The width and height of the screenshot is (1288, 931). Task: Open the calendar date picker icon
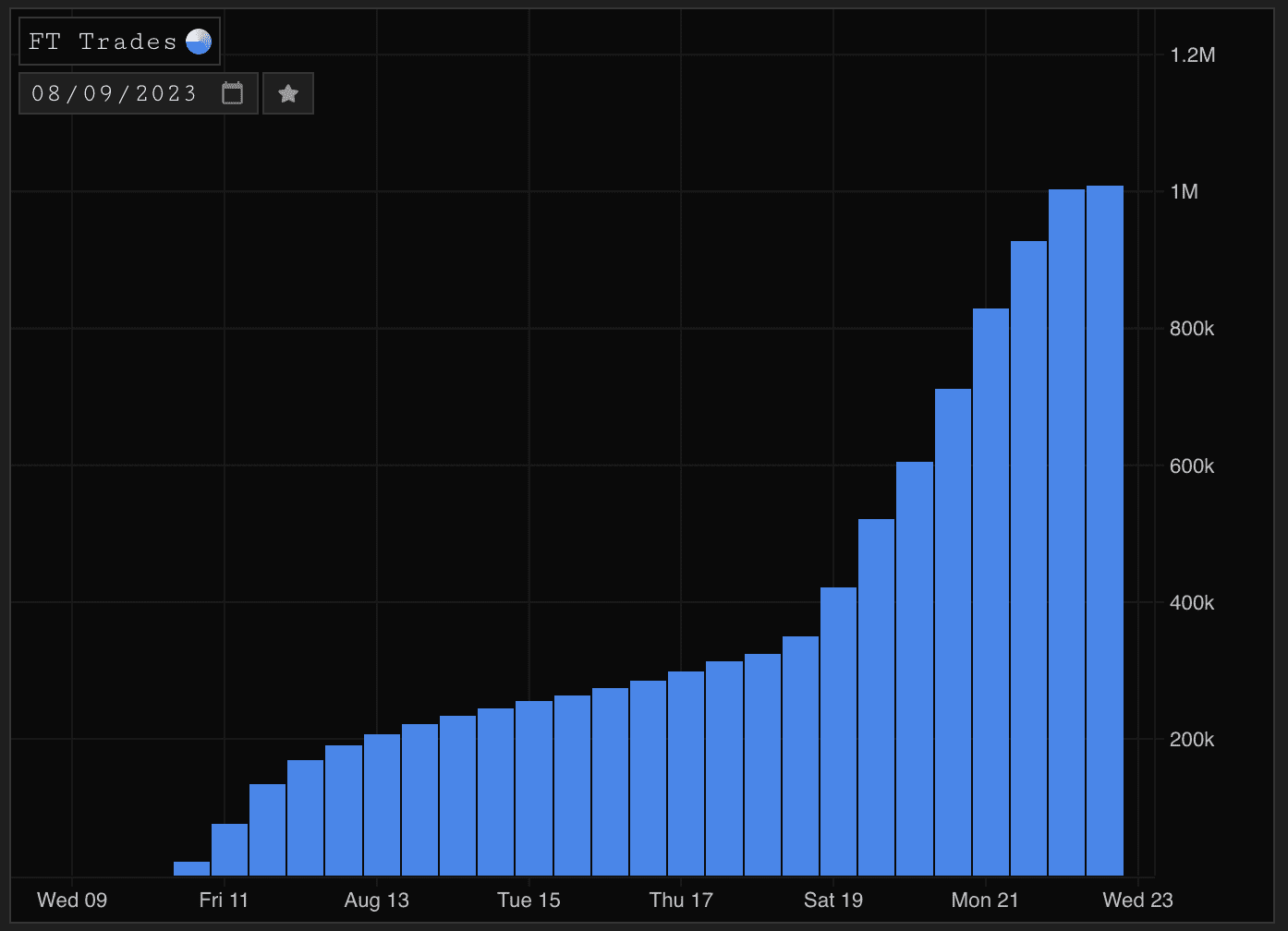(232, 93)
